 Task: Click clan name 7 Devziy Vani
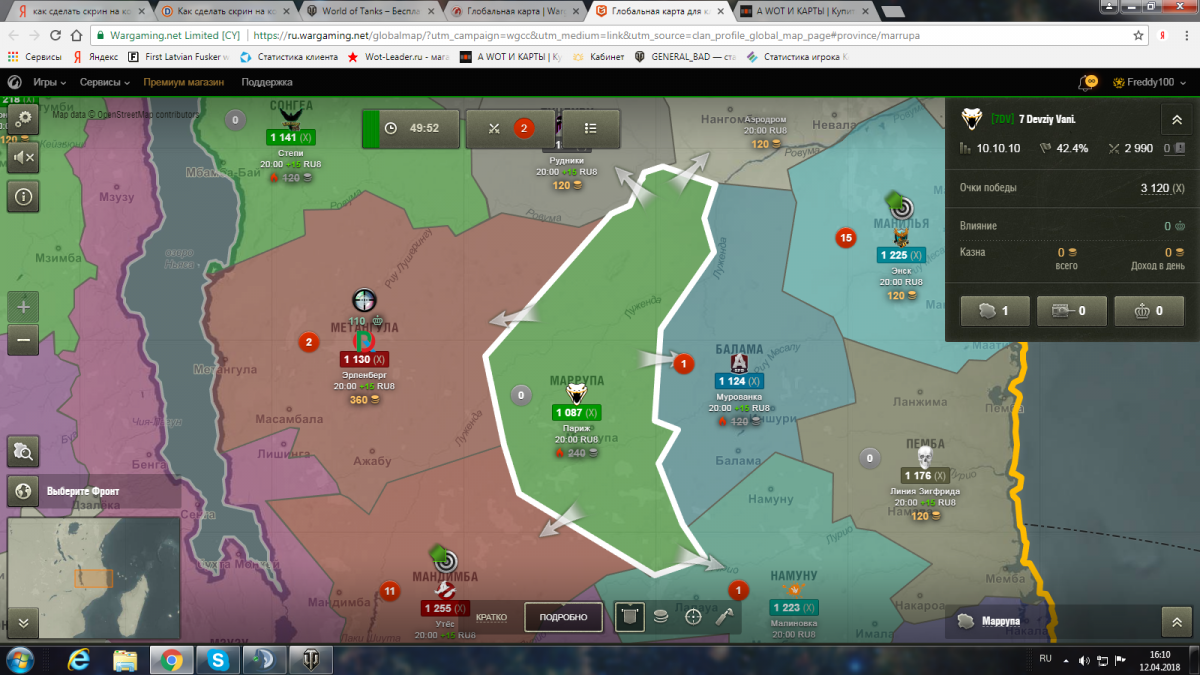tap(1047, 119)
